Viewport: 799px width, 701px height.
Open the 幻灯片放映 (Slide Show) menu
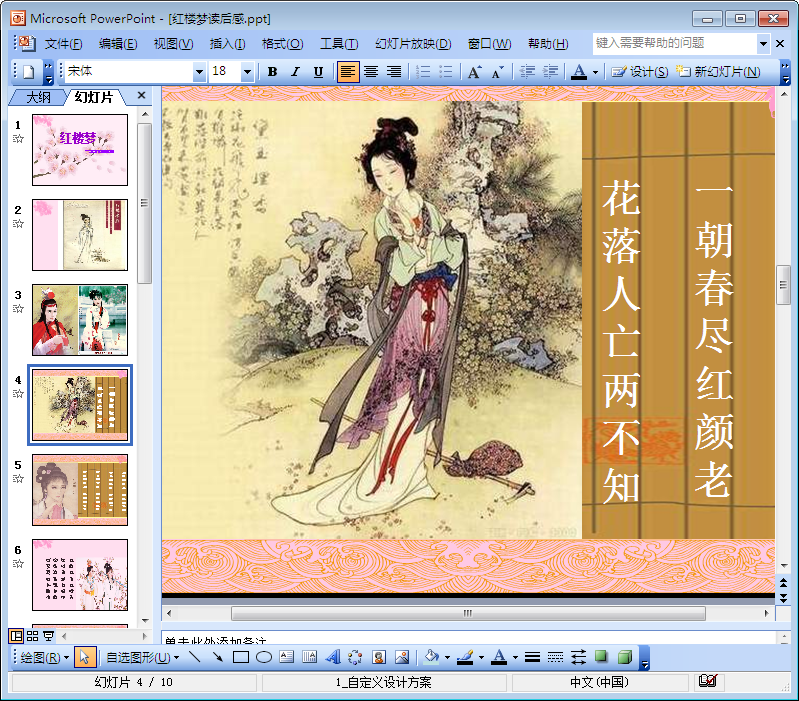click(413, 44)
